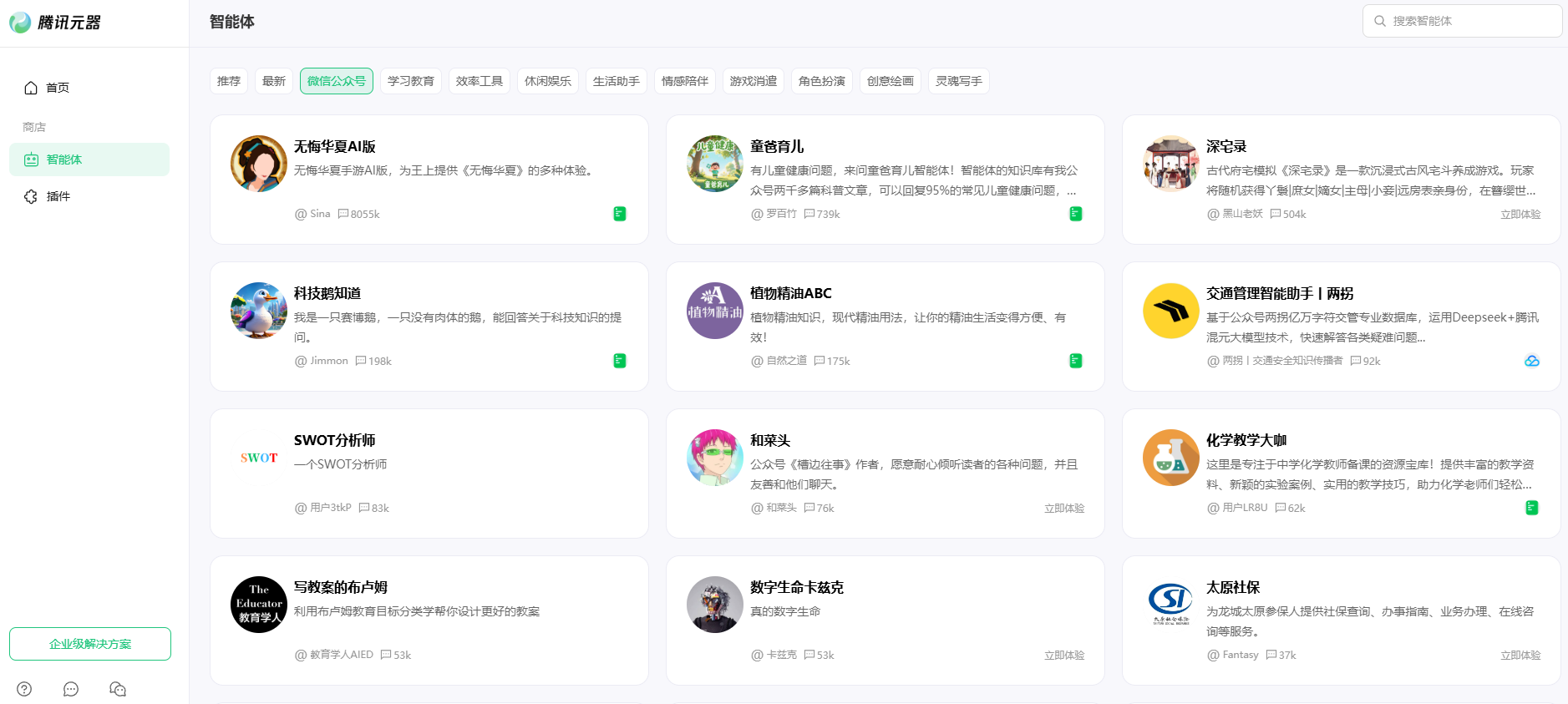Switch to the 学习教育 tab

click(411, 81)
